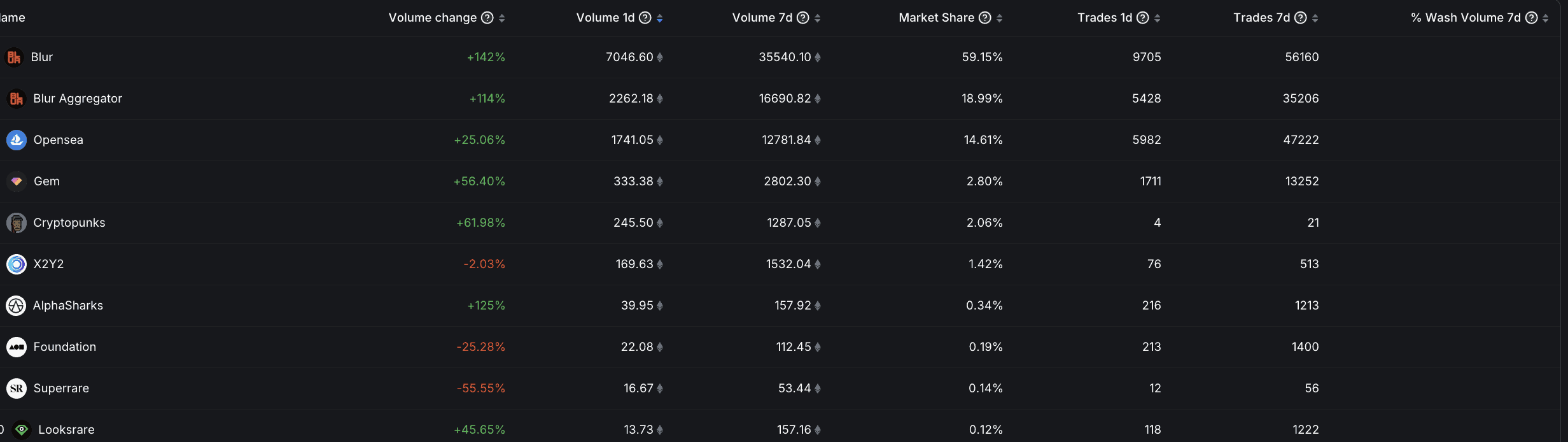
Task: Sort by Volume 7d using sort arrows
Action: click(x=818, y=18)
